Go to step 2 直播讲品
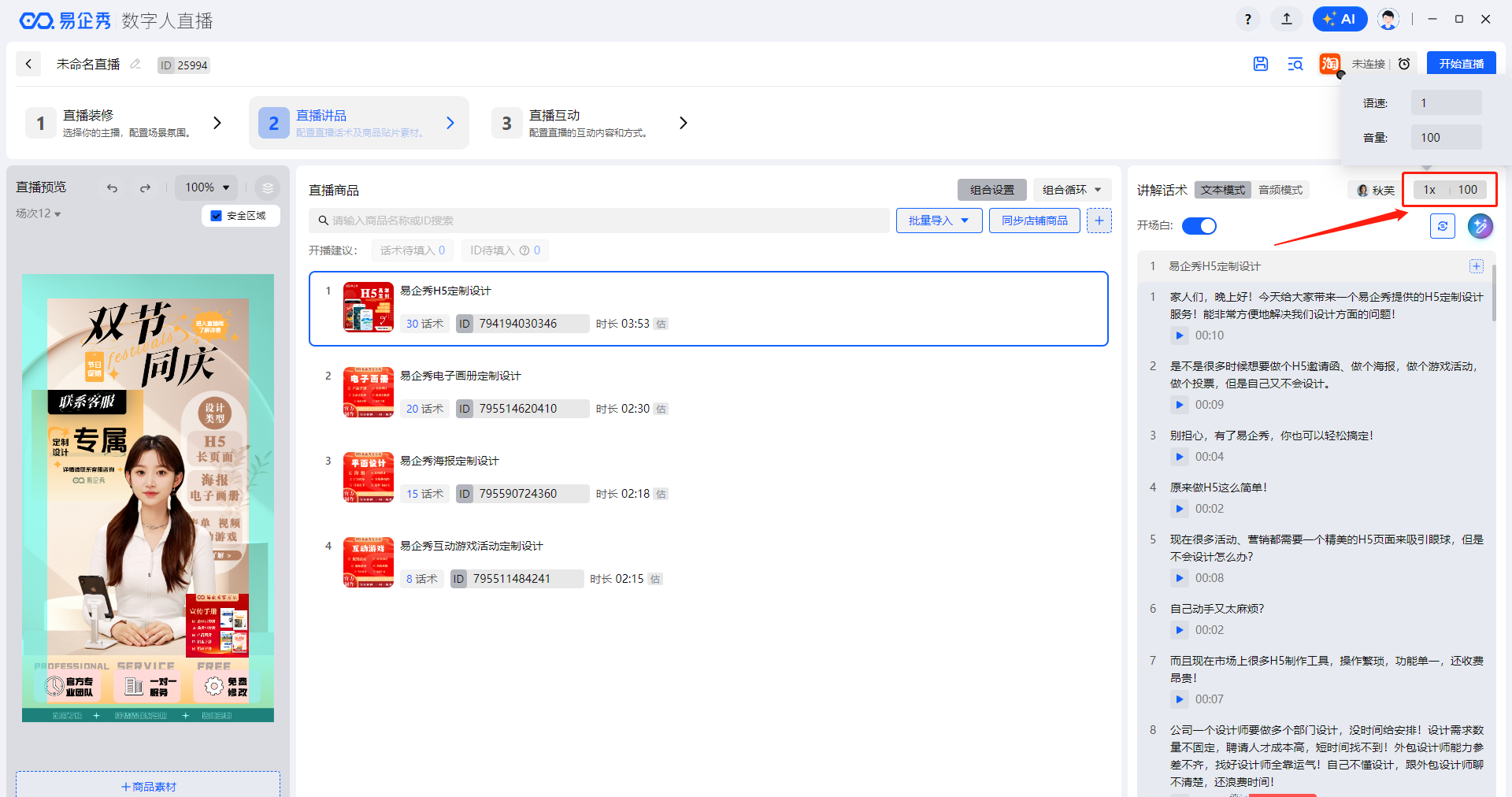This screenshot has height=797, width=1512. tap(359, 123)
